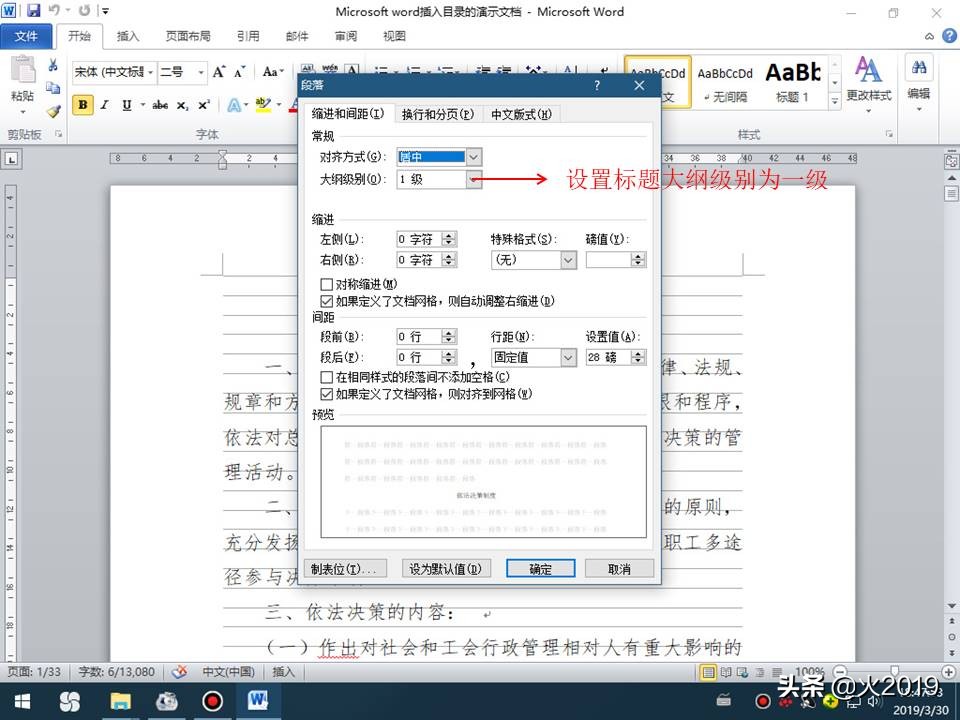Screen dimensions: 960x720
Task: Open the 对齐方式 alignment dropdown
Action: (473, 157)
